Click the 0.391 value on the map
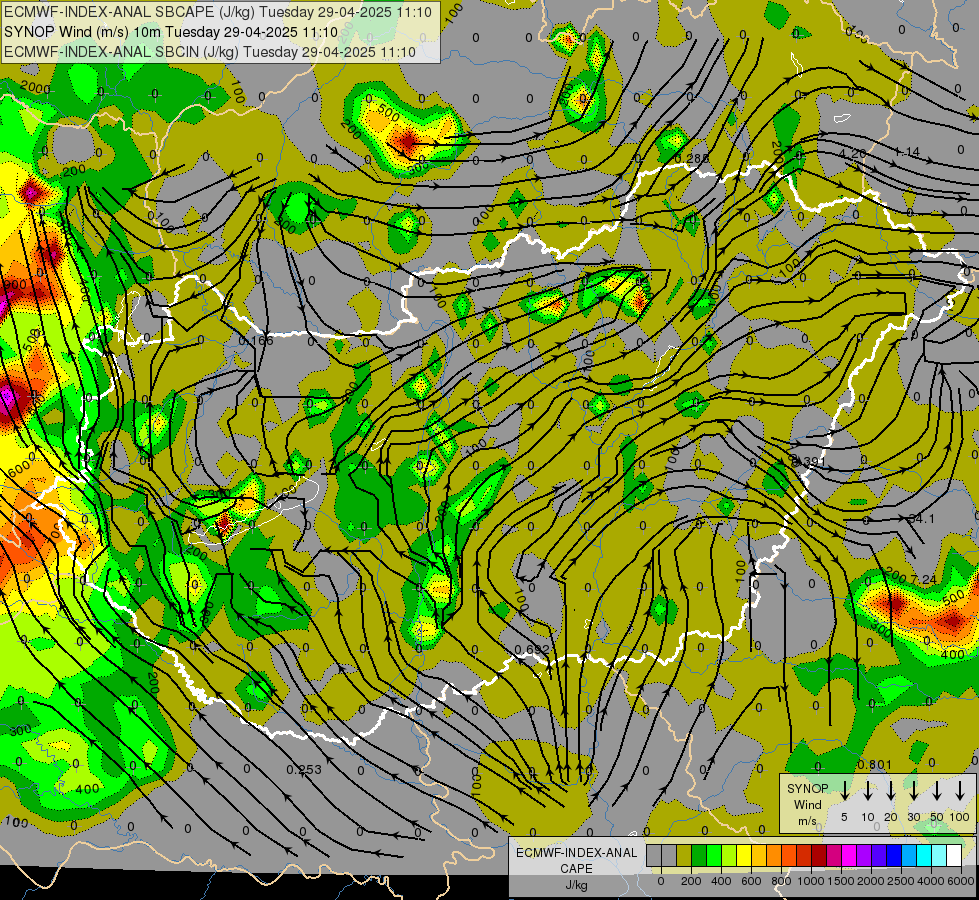Viewport: 979px width, 900px height. [809, 462]
